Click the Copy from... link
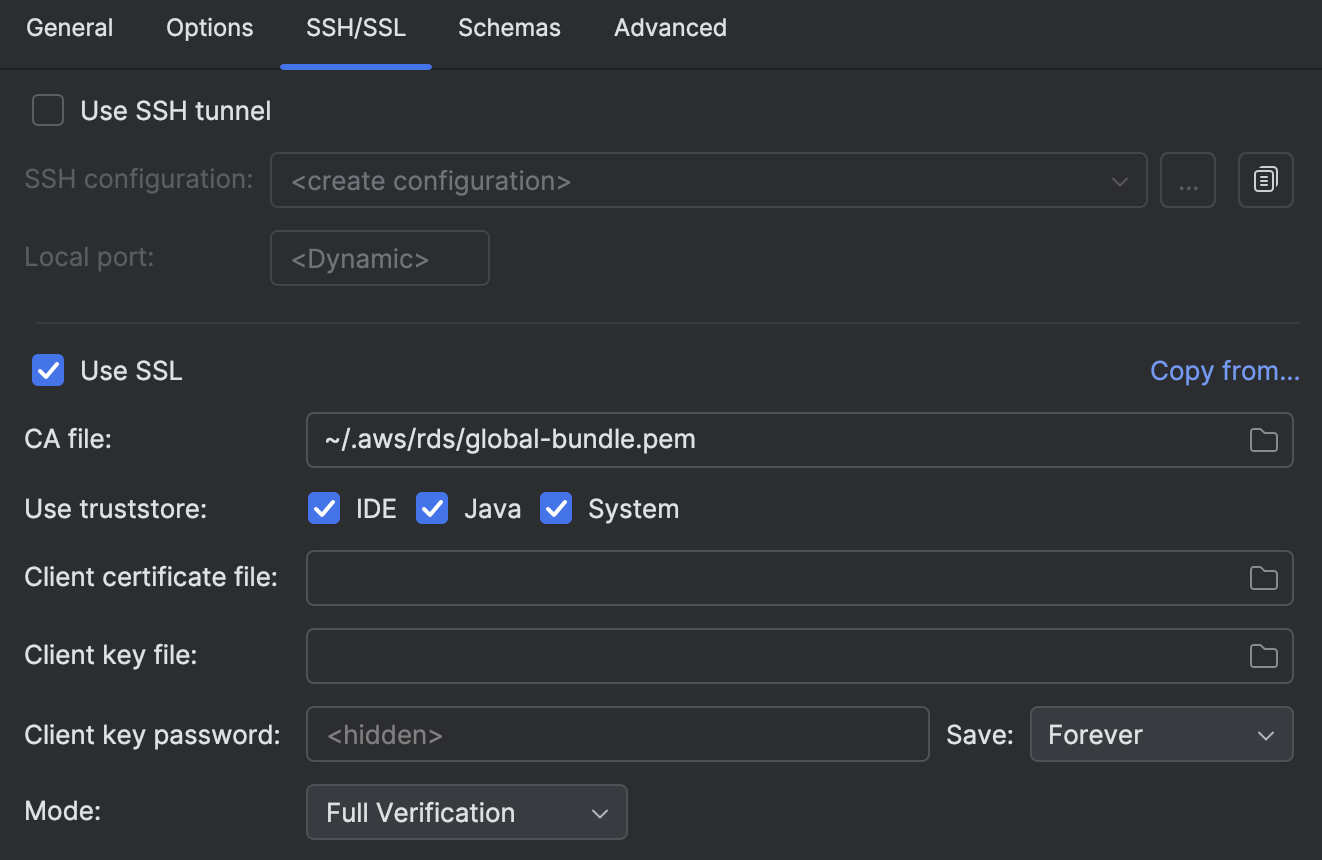 click(1225, 371)
